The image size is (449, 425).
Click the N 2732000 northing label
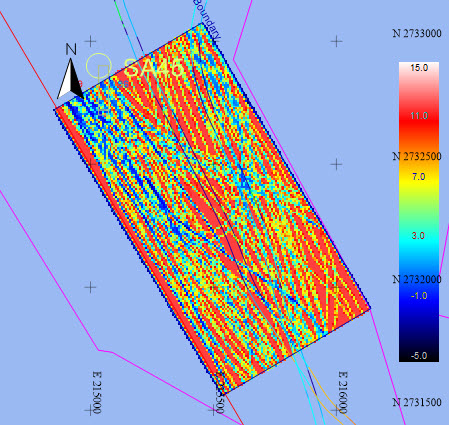417,279
